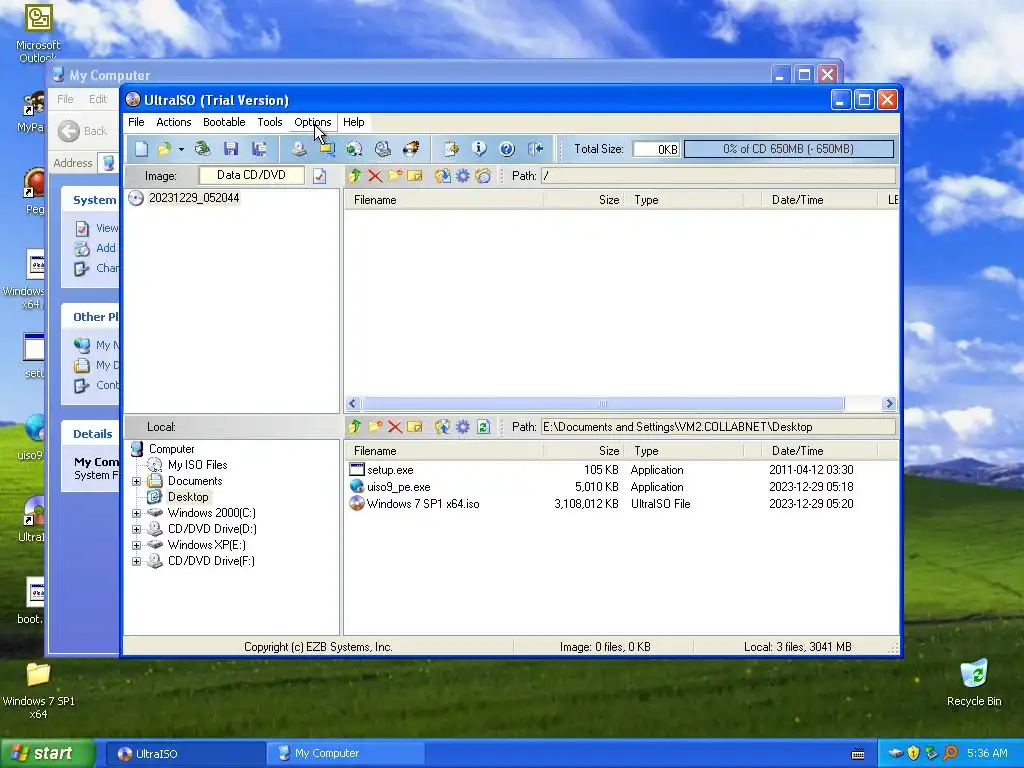
Task: Click the blue question-mark Help icon
Action: (x=507, y=149)
